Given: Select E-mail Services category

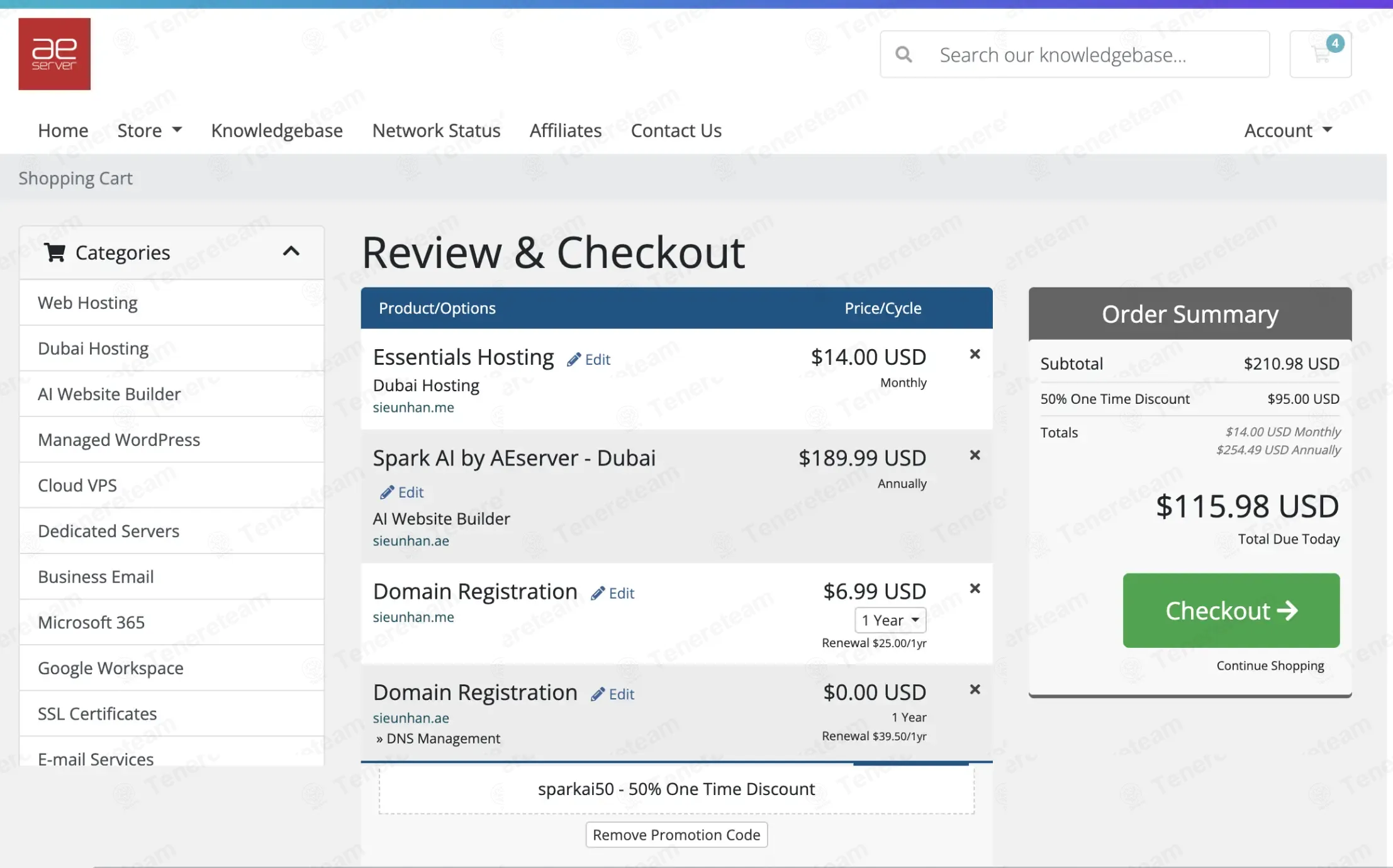Looking at the screenshot, I should click(172, 752).
